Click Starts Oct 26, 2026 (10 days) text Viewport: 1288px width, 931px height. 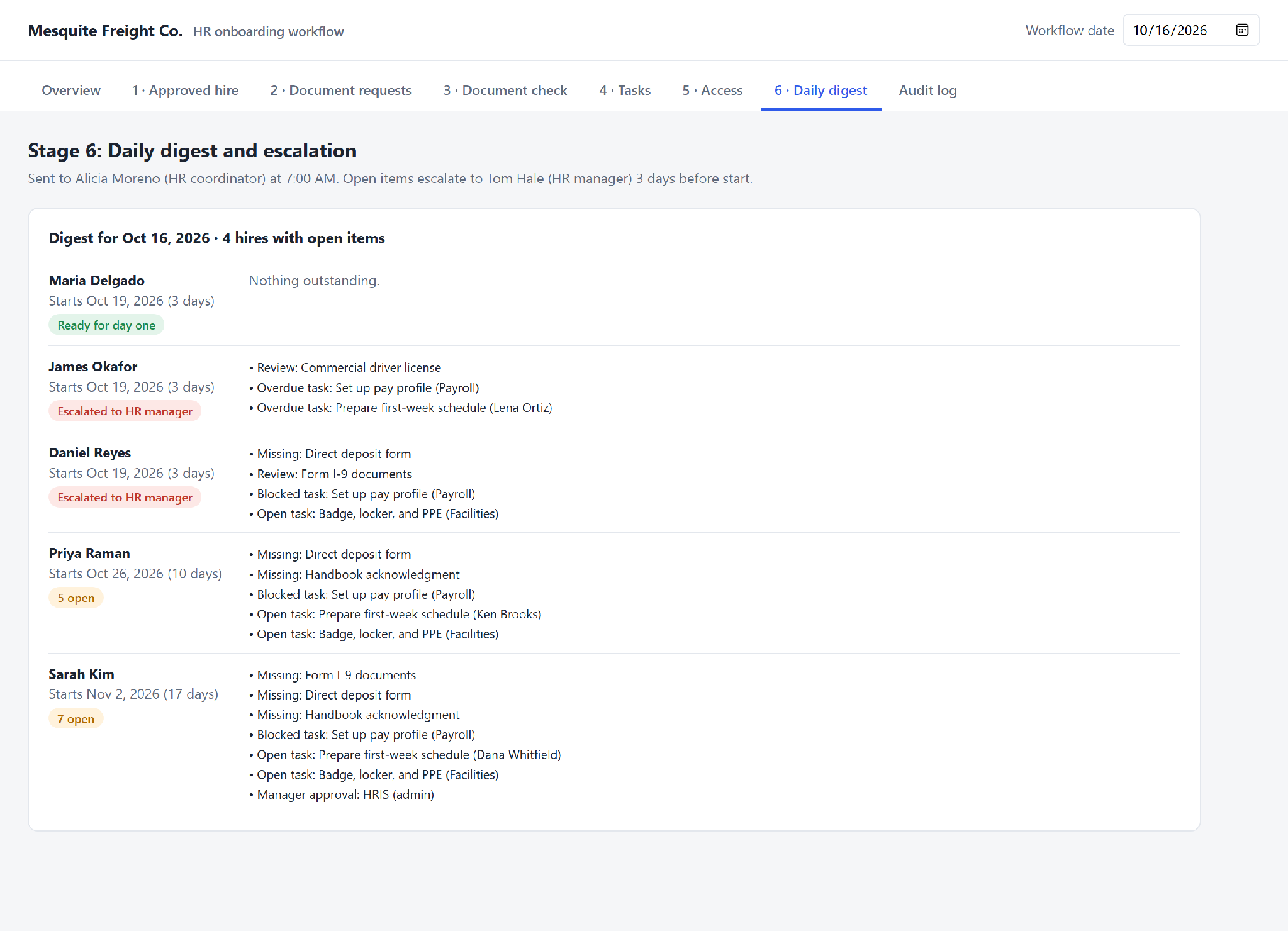[135, 574]
